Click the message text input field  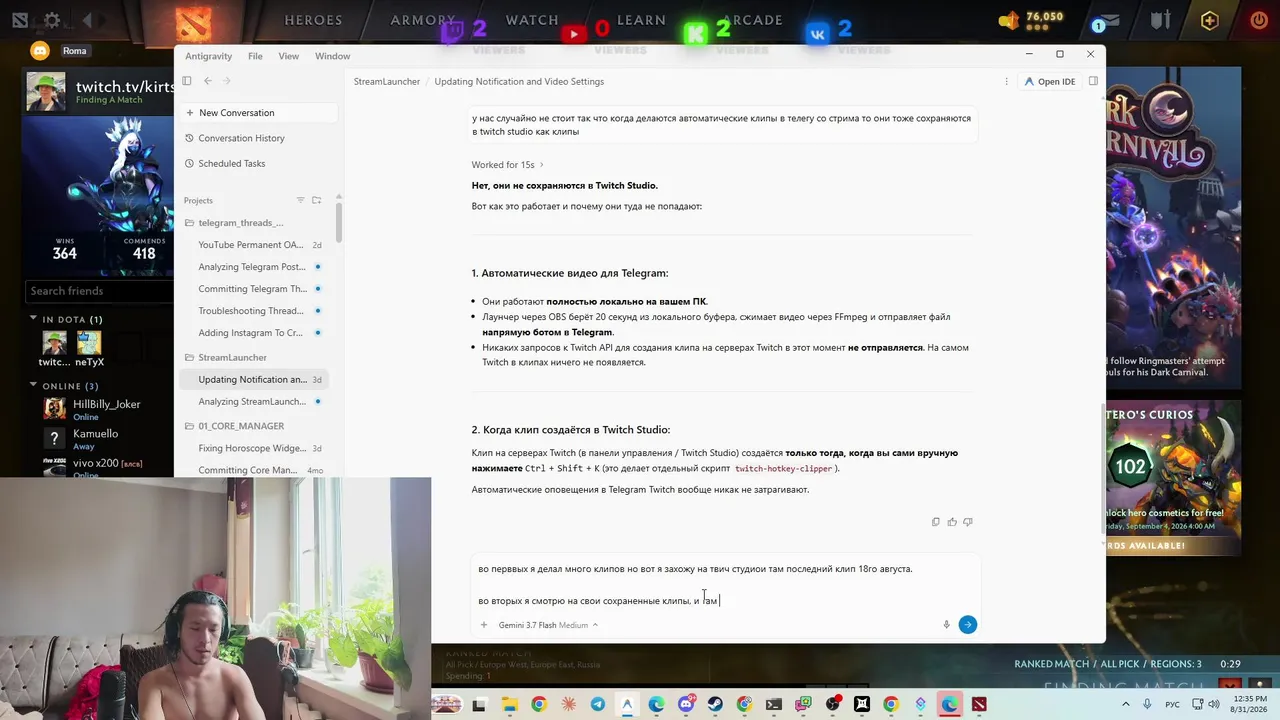click(725, 585)
